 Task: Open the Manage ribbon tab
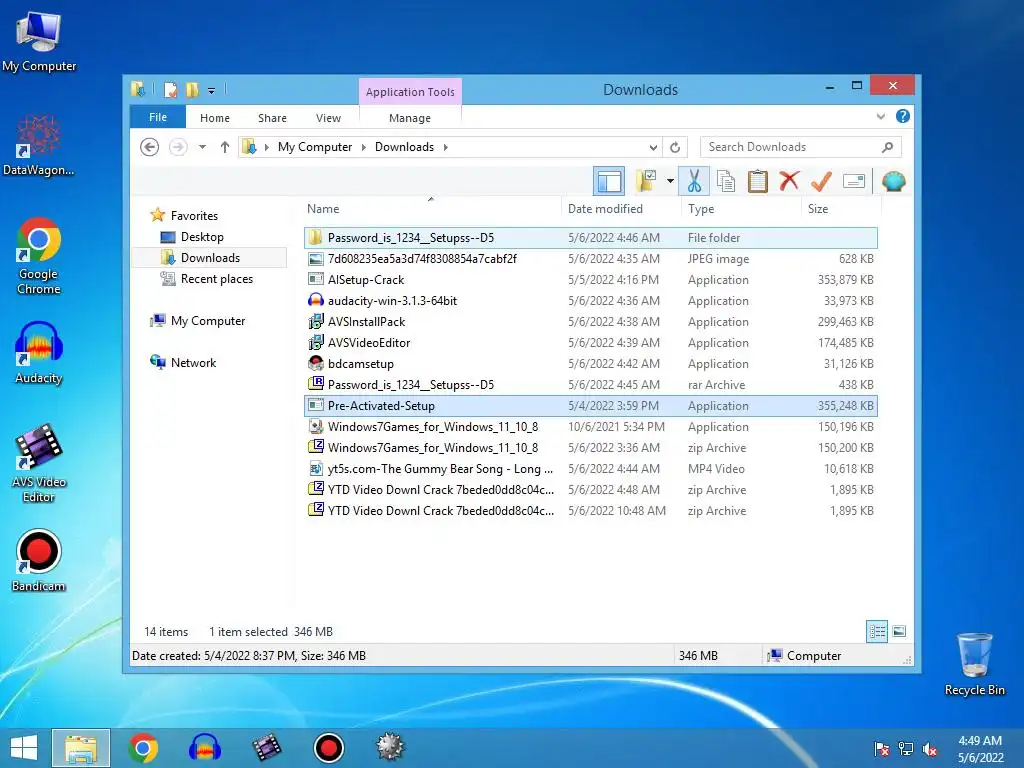click(x=409, y=118)
